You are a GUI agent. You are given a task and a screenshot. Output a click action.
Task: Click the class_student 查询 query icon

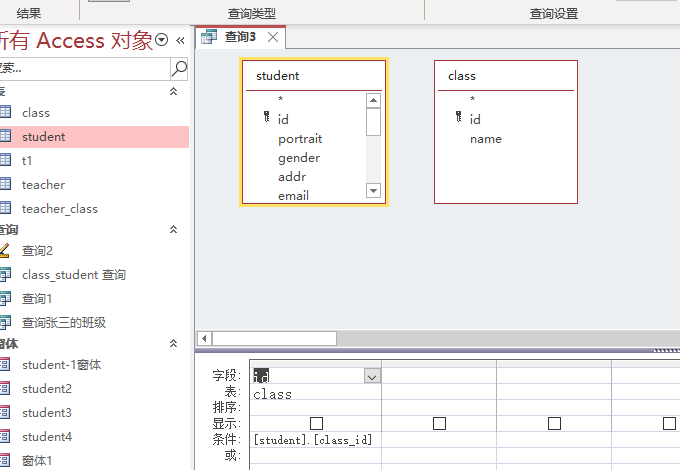click(5, 274)
